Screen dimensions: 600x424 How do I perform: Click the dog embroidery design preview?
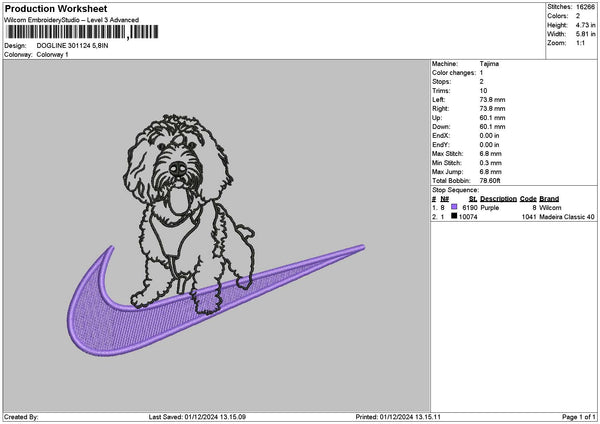(x=189, y=214)
